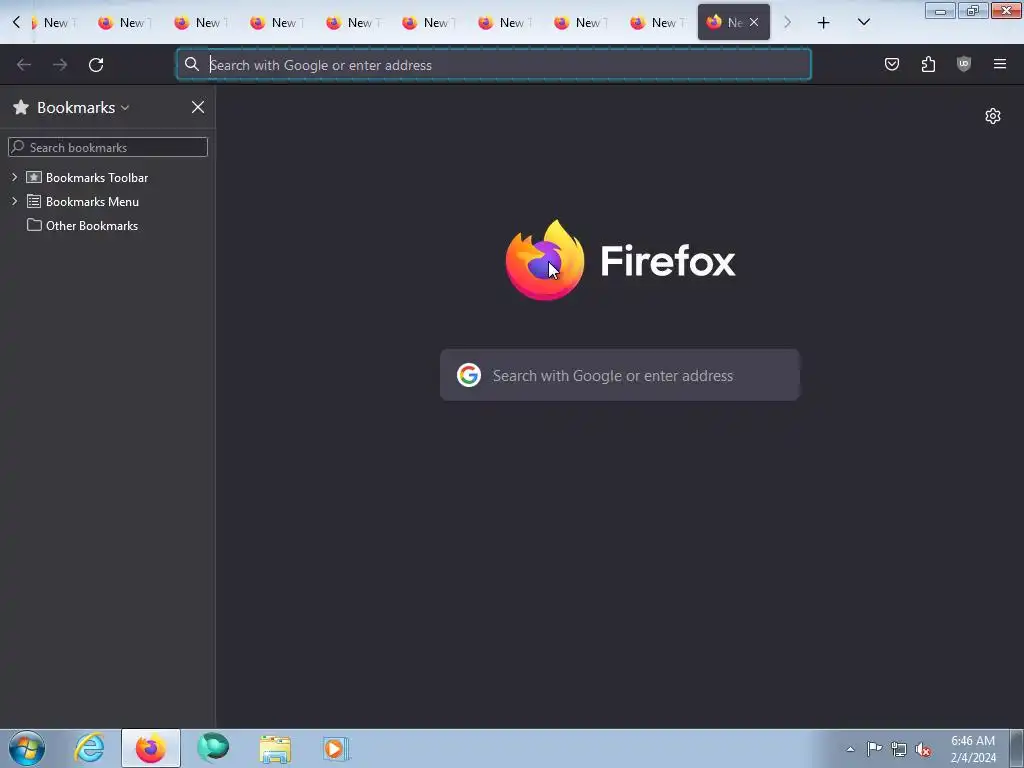Personalize new tab with gear icon

click(x=993, y=116)
